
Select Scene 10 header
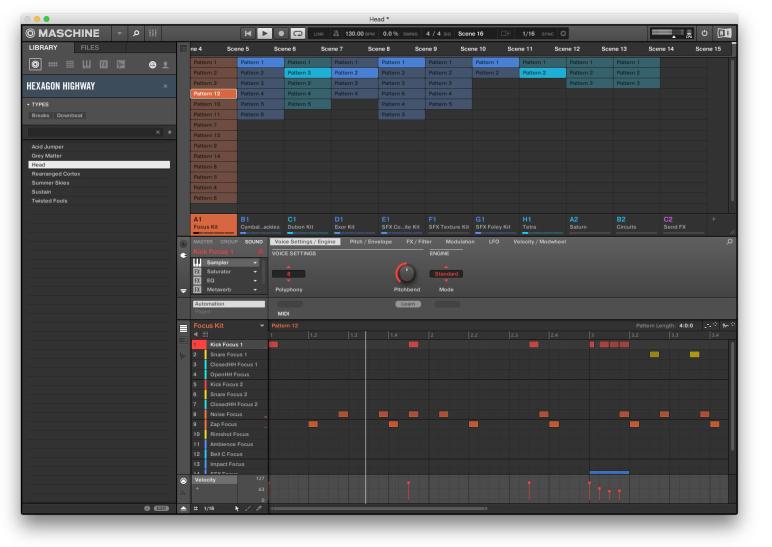coord(473,49)
